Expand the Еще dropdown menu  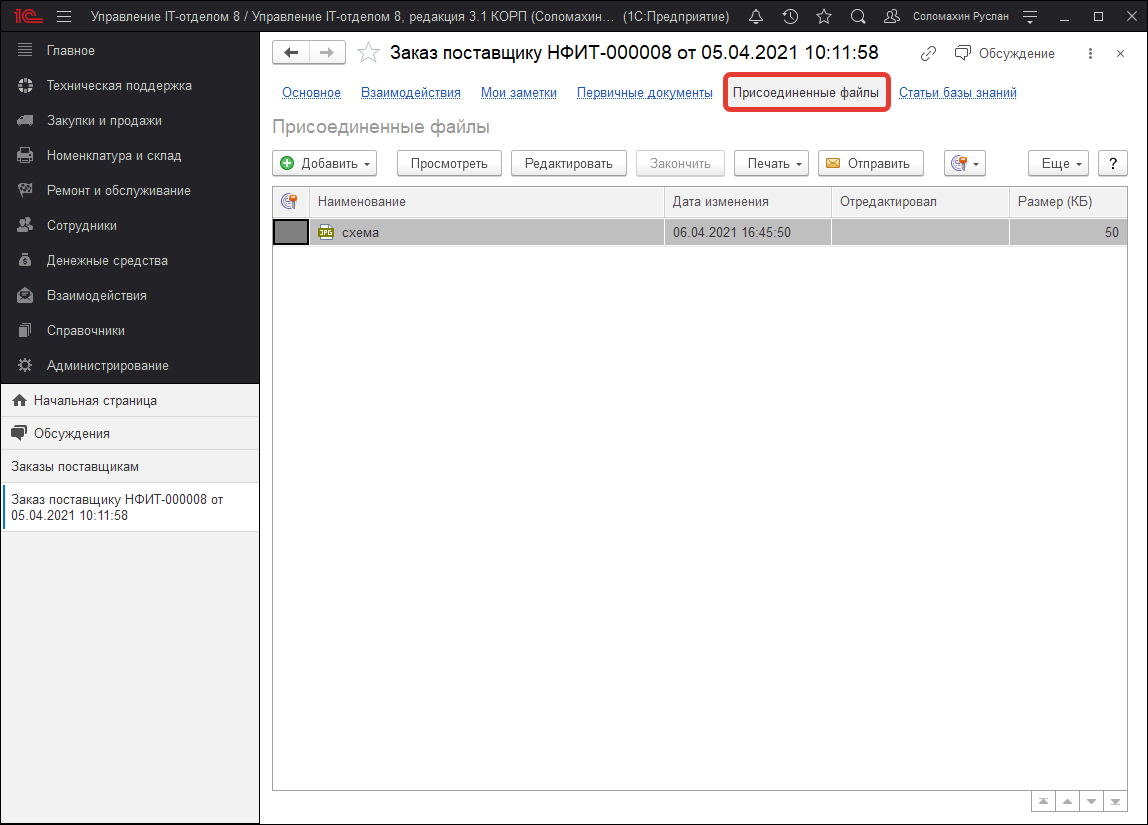[x=1058, y=163]
